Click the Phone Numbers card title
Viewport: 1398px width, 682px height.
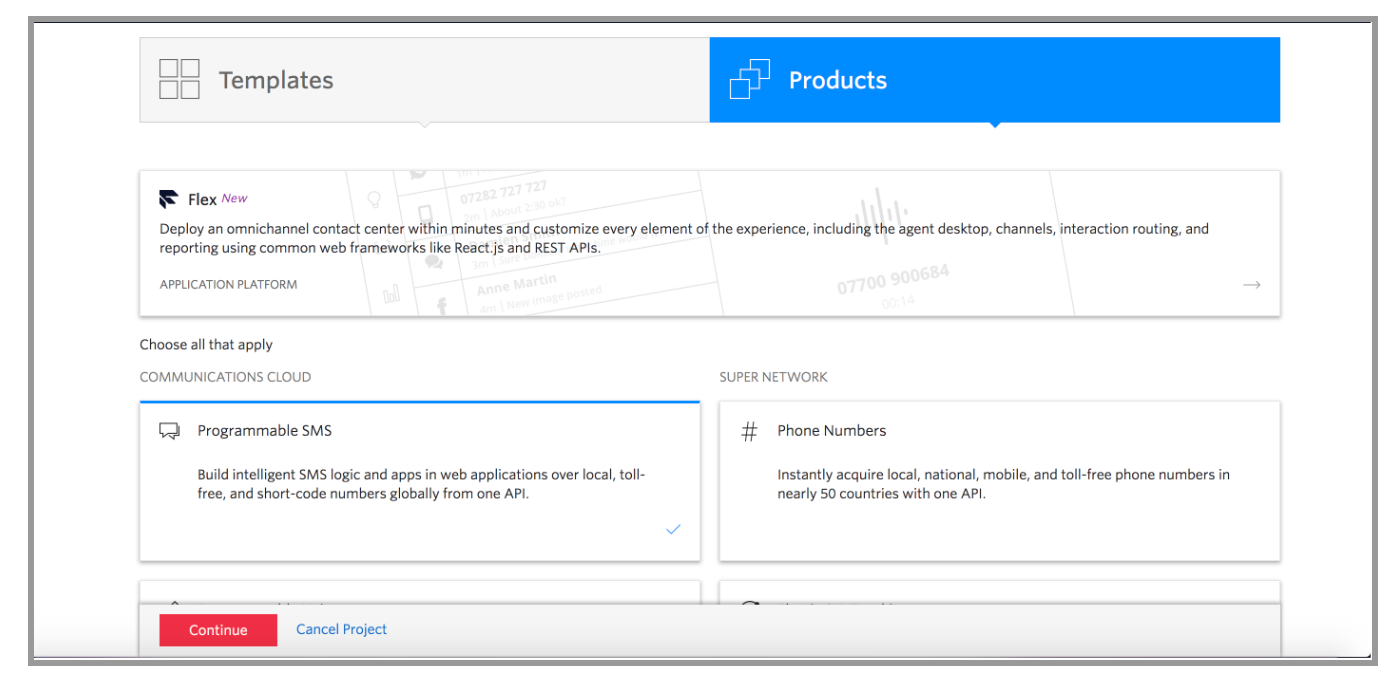[832, 431]
